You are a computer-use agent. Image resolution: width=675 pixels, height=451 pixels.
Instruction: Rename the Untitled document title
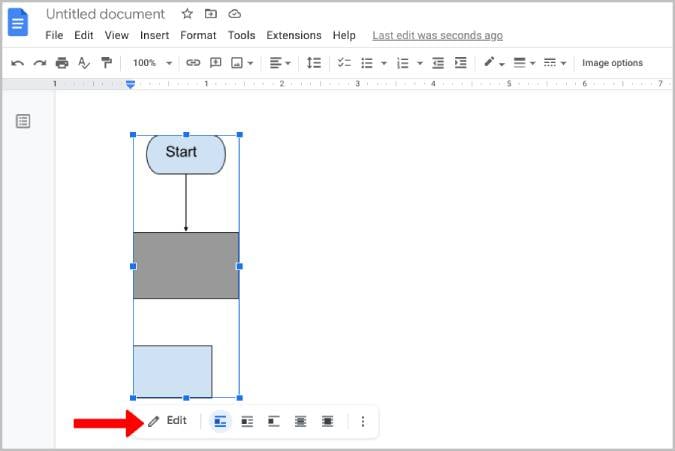[x=105, y=14]
